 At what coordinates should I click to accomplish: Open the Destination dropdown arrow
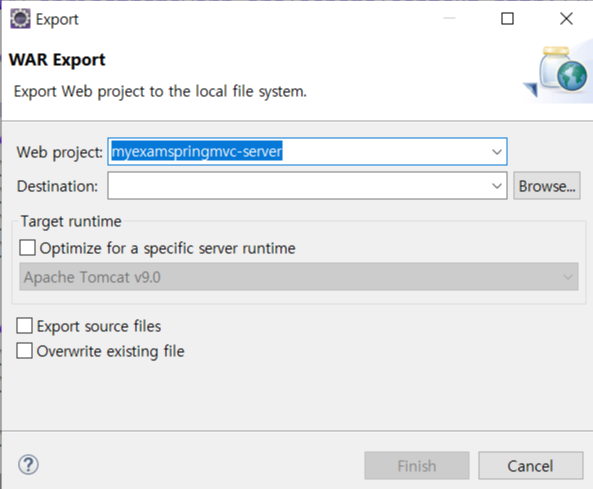pos(497,186)
